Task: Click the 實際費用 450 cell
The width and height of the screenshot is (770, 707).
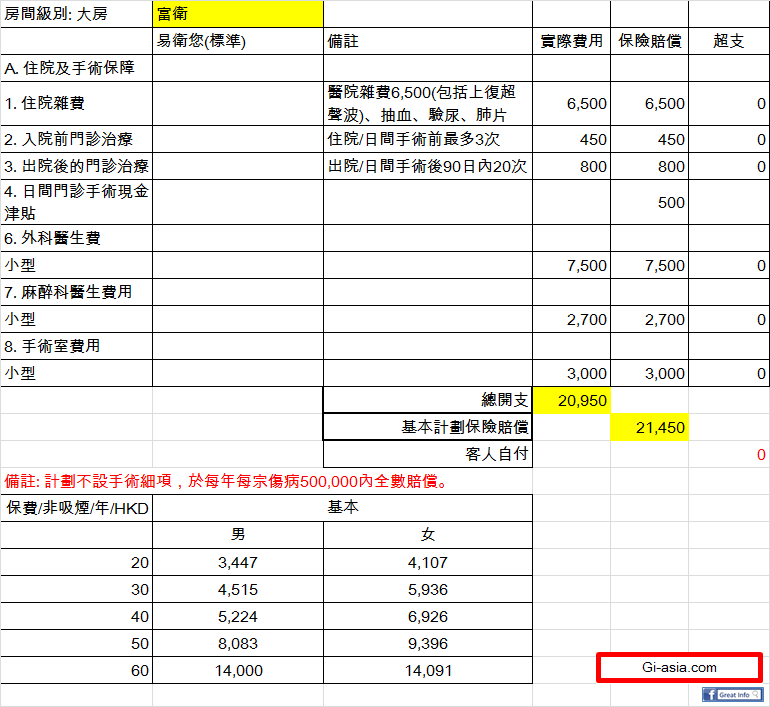Action: [x=572, y=139]
